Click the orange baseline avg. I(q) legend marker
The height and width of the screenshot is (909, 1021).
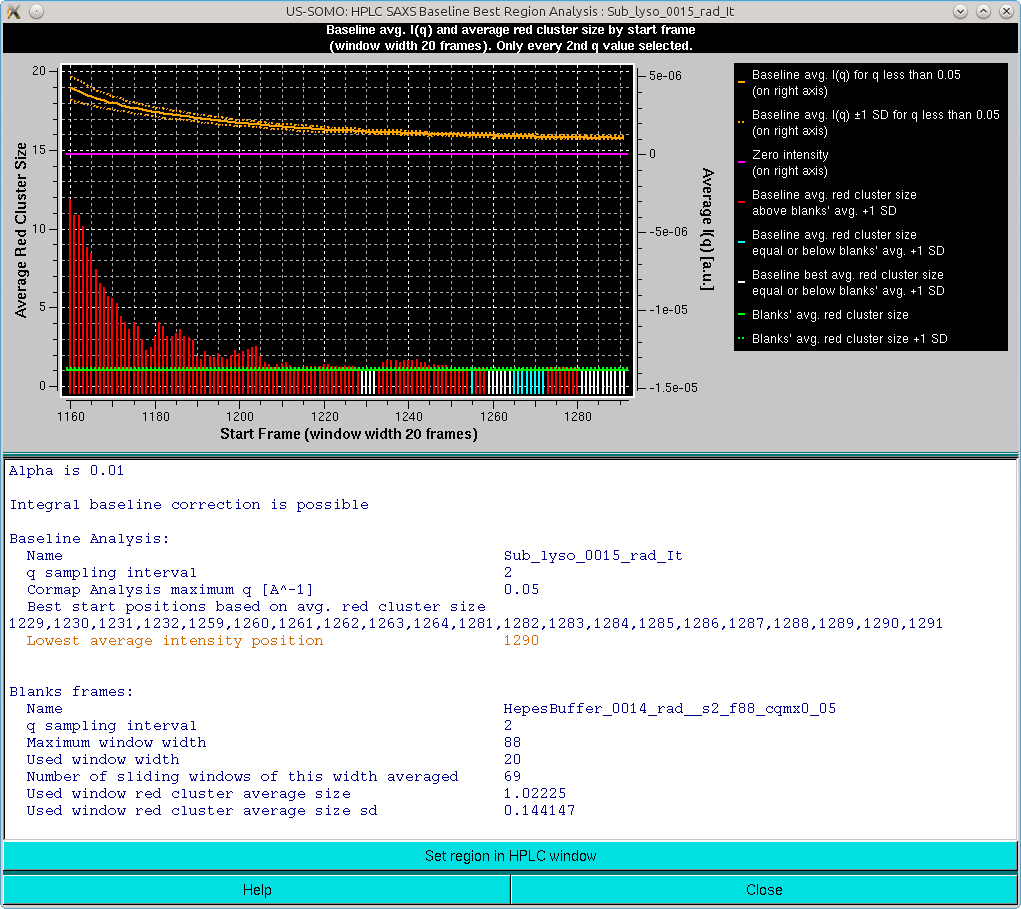tap(742, 81)
